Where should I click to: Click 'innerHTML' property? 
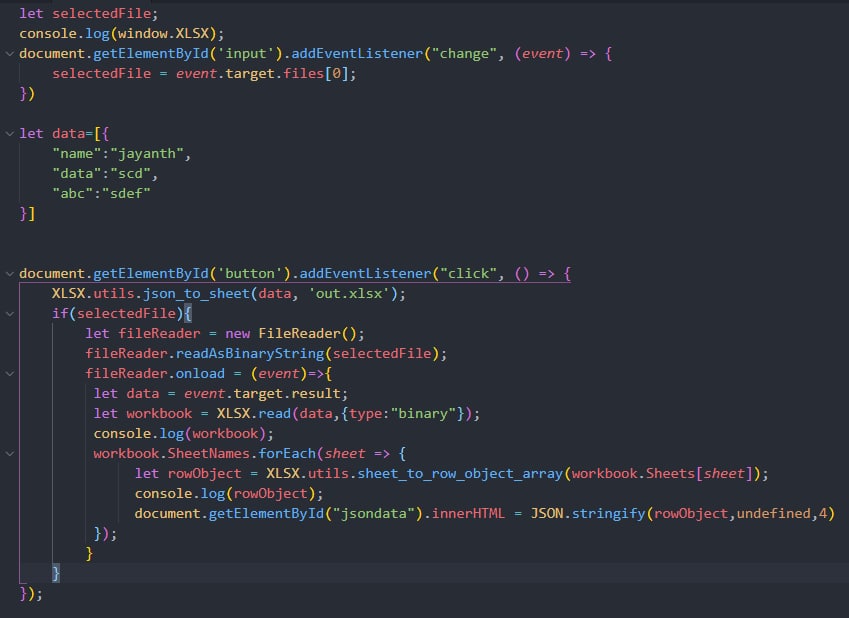point(468,513)
